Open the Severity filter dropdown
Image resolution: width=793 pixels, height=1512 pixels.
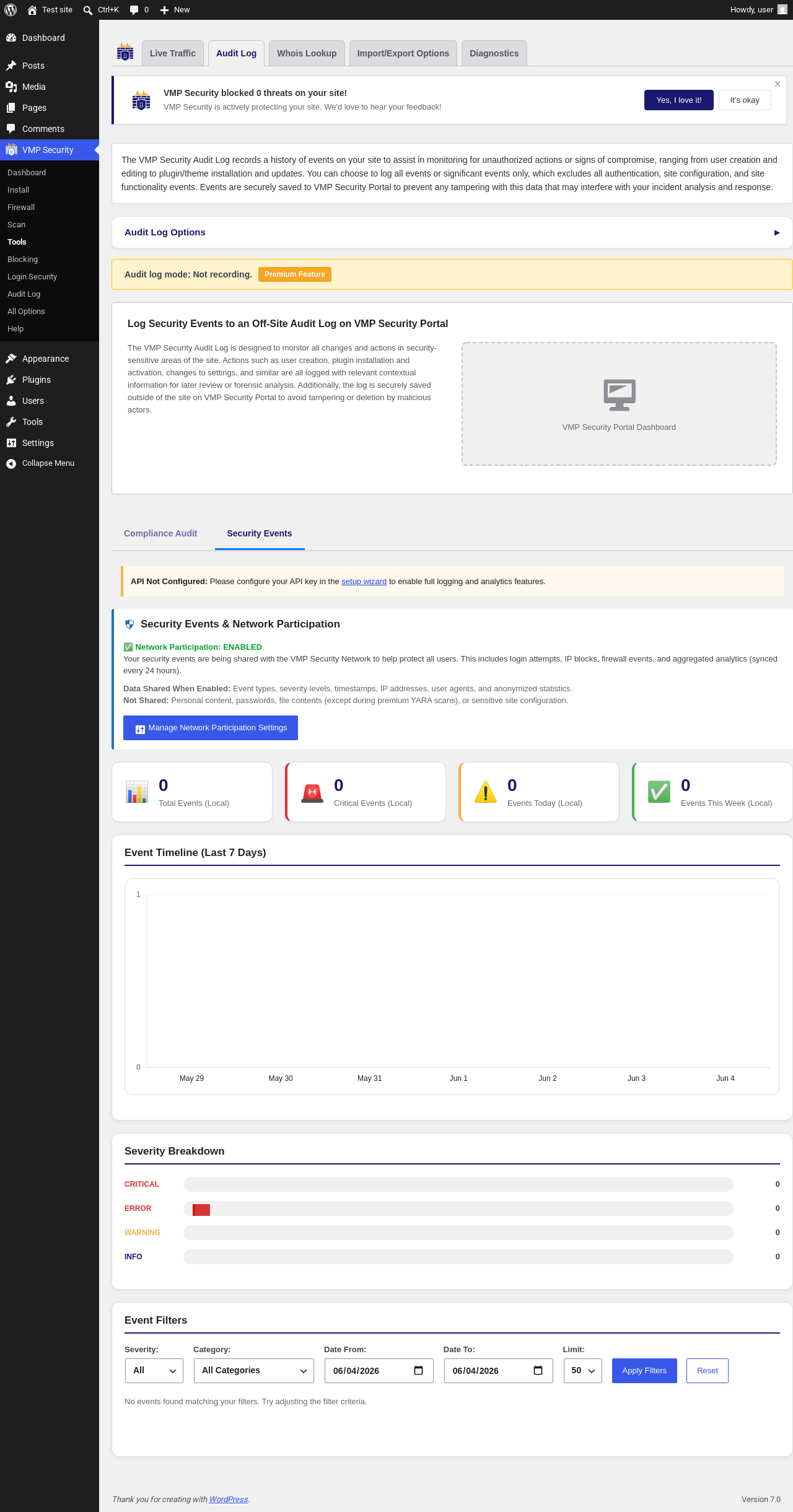click(154, 1371)
